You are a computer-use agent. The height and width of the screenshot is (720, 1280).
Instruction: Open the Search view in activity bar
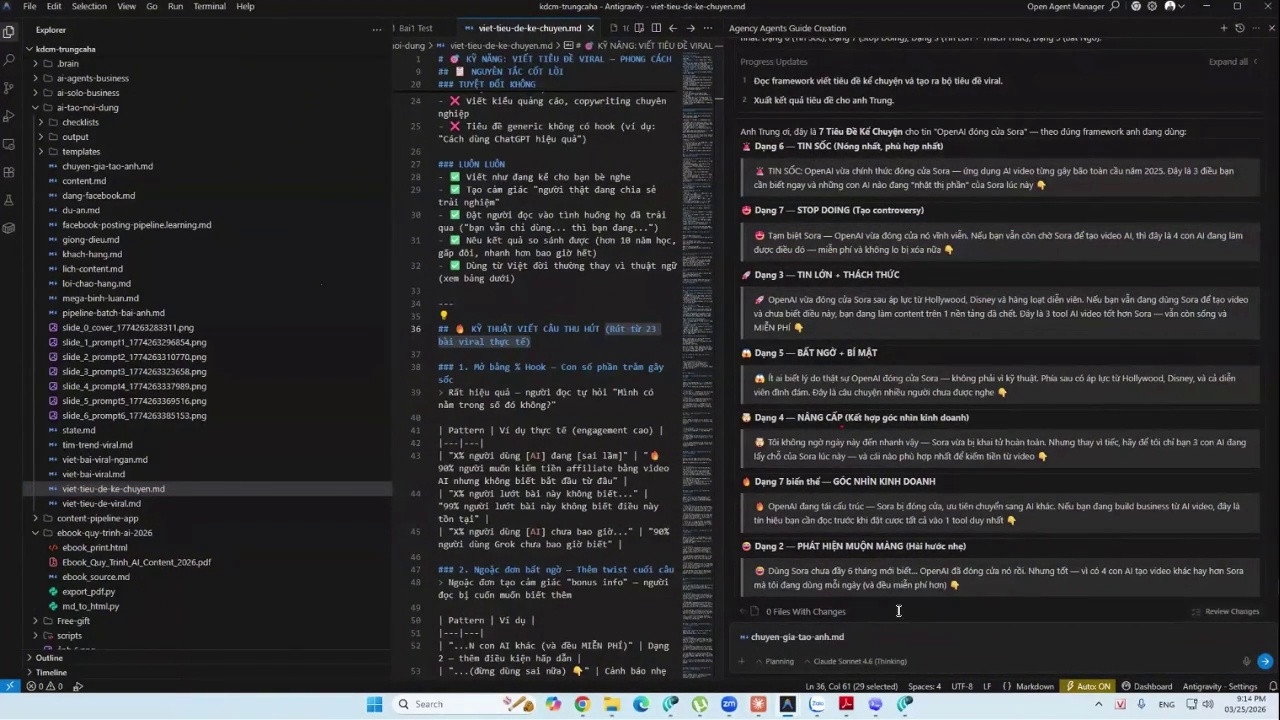(9, 59)
